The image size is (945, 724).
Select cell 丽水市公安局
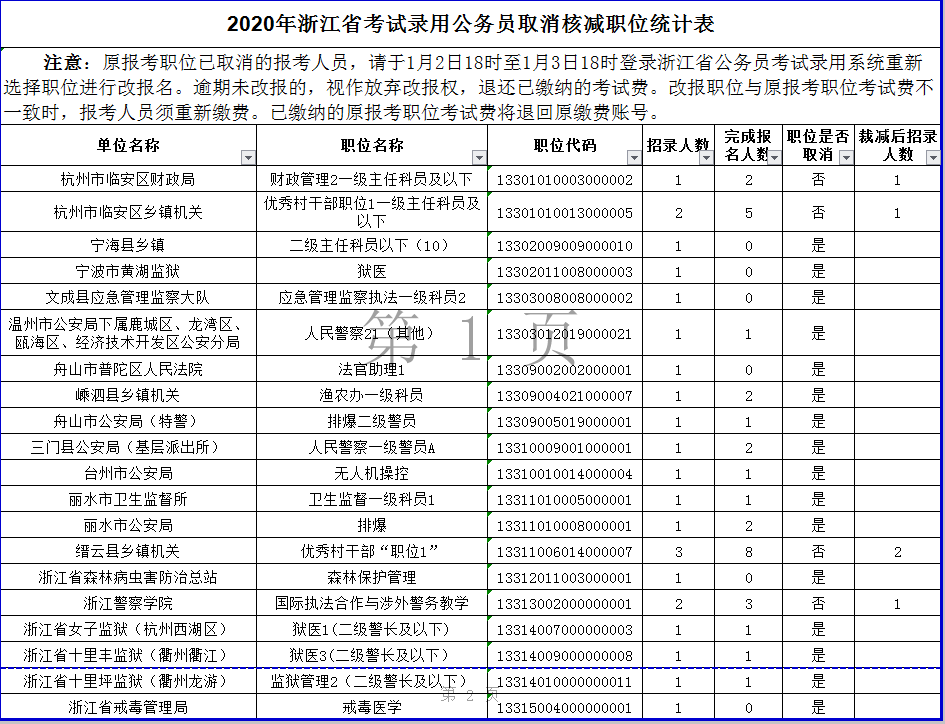pyautogui.click(x=128, y=525)
